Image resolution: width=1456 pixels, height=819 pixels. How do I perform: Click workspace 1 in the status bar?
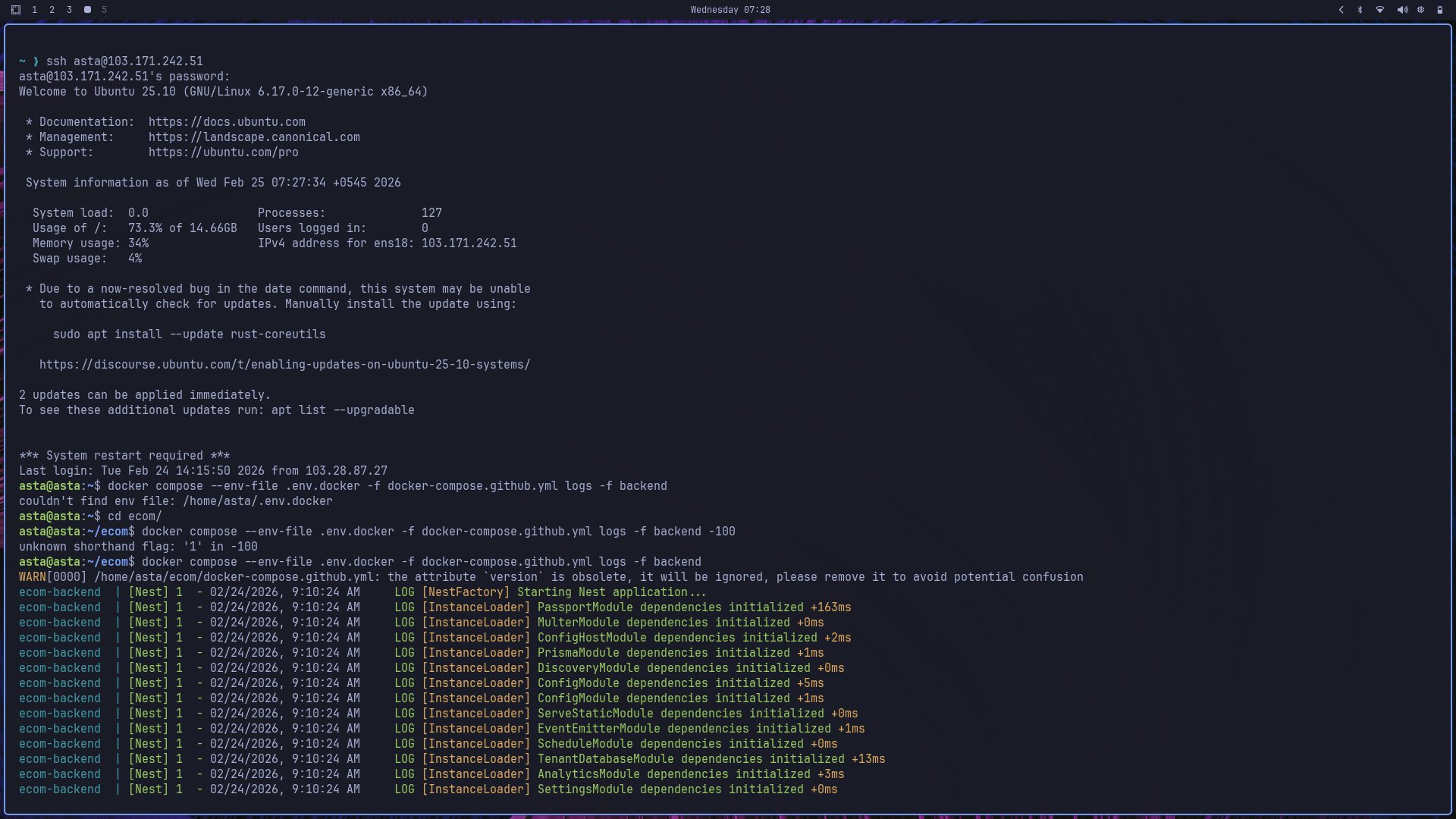coord(34,10)
